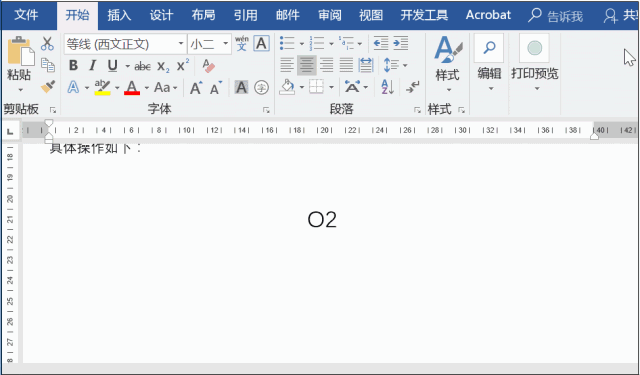Switch to the Developer (开发工具) tab
The width and height of the screenshot is (640, 375).
(x=424, y=16)
